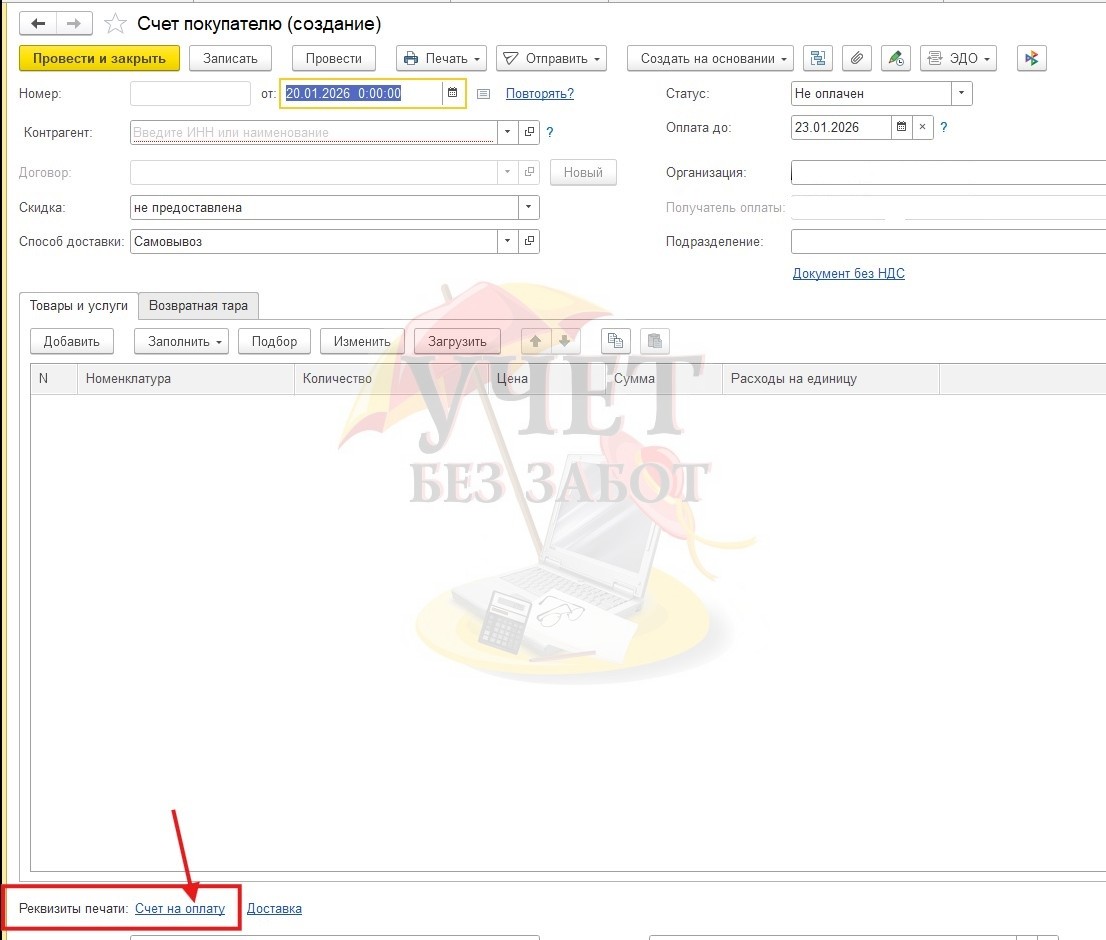Click into the 'Контрагент' input field
1106x940 pixels.
click(x=313, y=132)
